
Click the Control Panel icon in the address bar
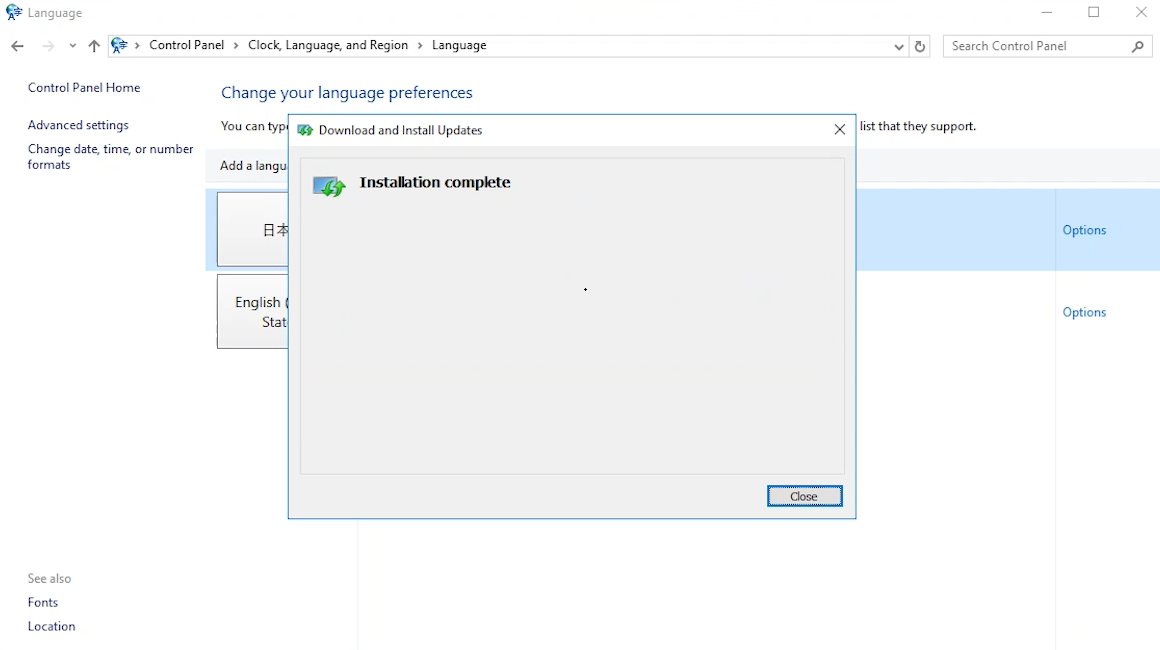point(119,46)
